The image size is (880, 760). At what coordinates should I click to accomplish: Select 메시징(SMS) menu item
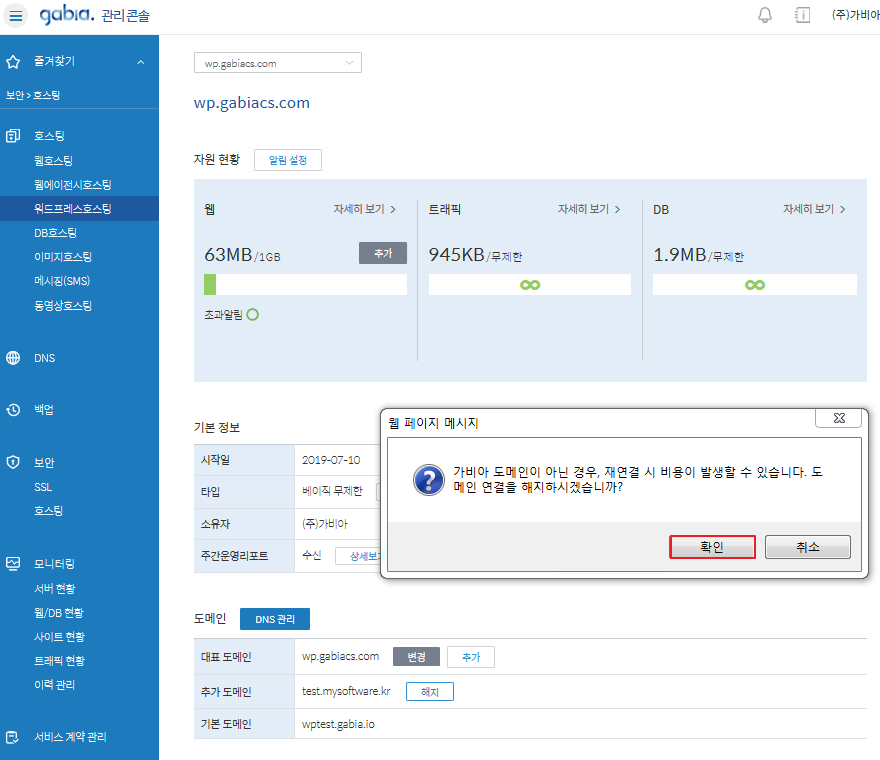(x=62, y=281)
